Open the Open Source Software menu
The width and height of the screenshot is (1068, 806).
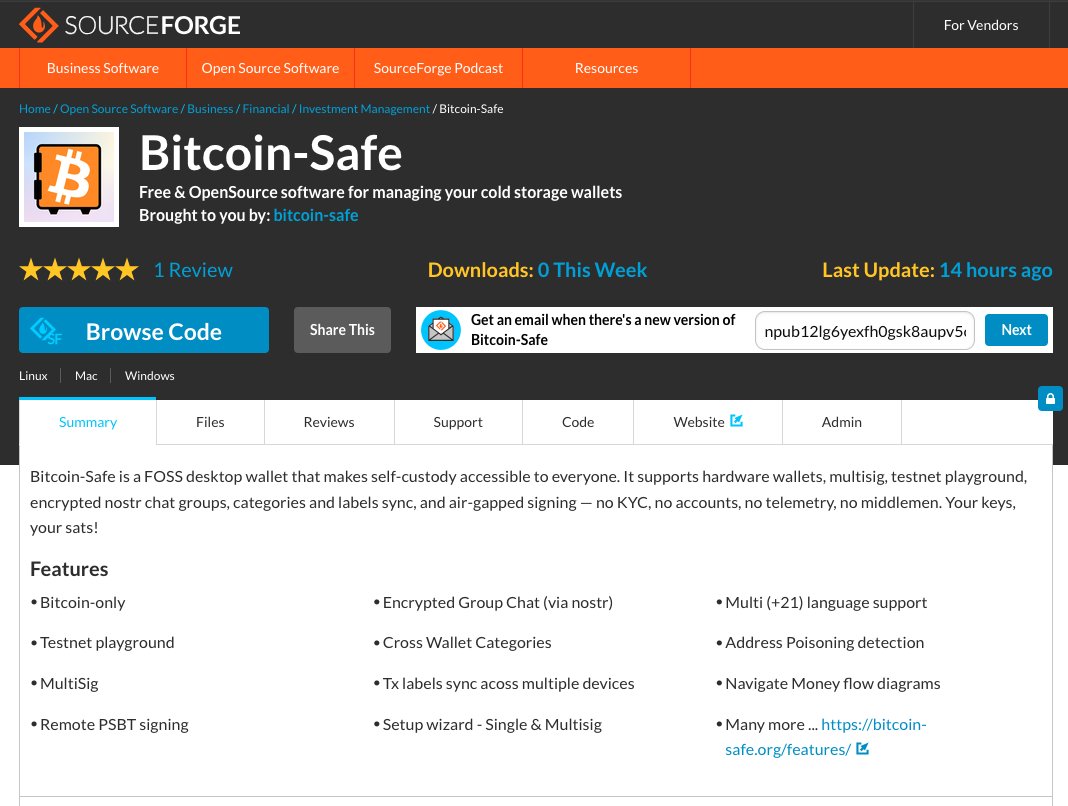pos(270,68)
